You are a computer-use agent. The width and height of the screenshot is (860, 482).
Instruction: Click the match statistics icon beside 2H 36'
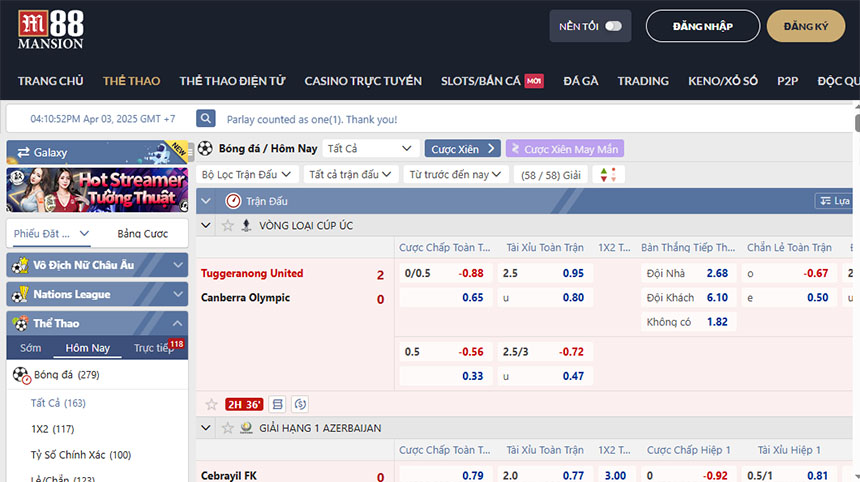point(278,404)
